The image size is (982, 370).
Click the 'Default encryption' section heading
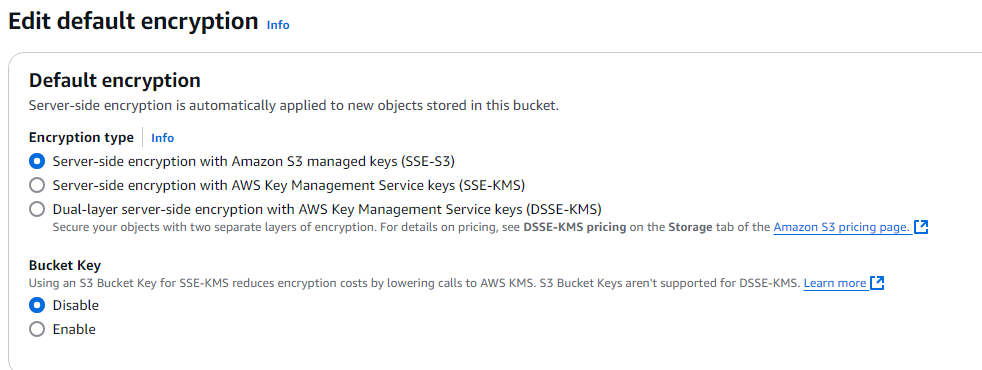pyautogui.click(x=115, y=81)
